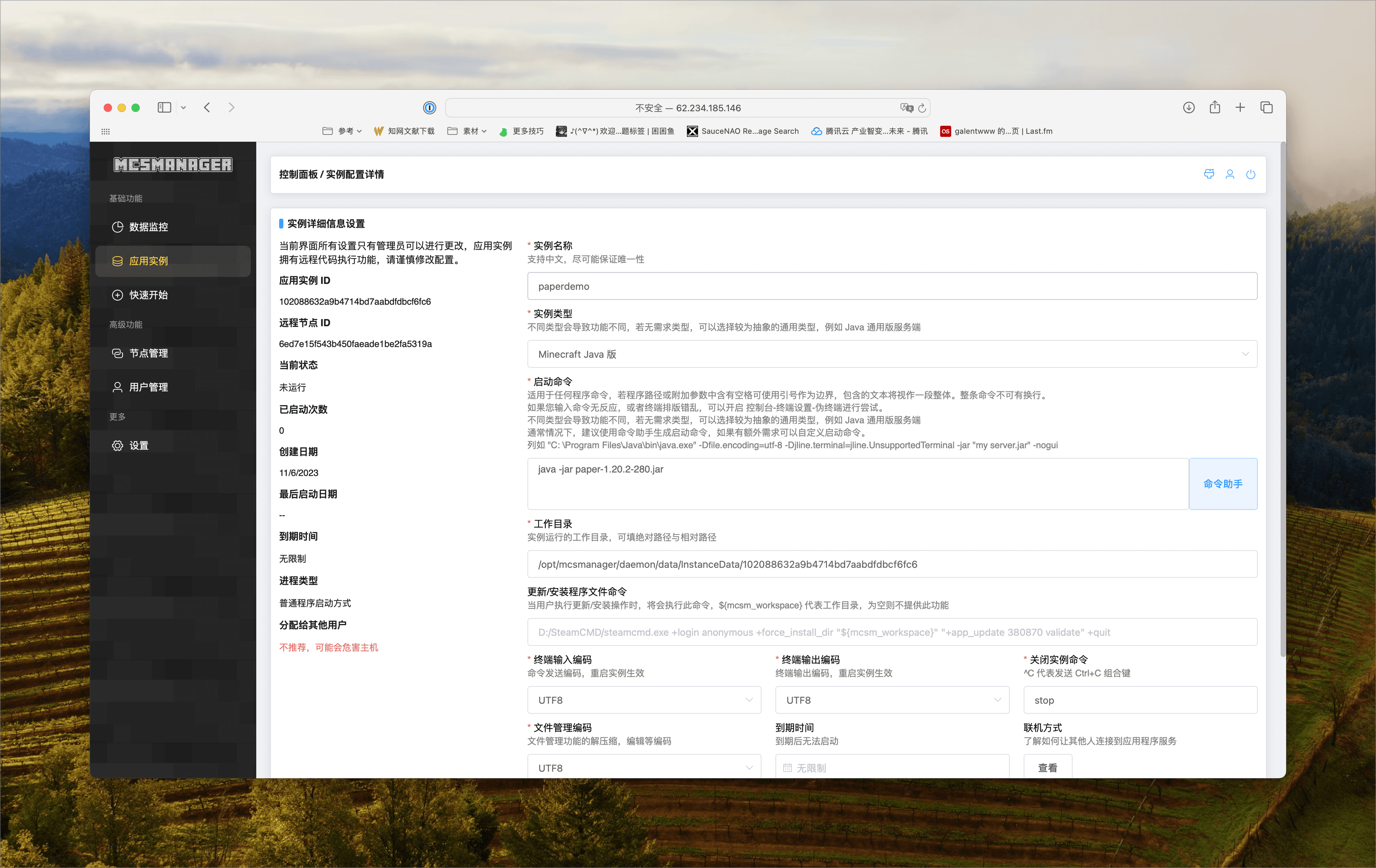Open the 文件管理编码 UTF8 dropdown

pos(644,767)
